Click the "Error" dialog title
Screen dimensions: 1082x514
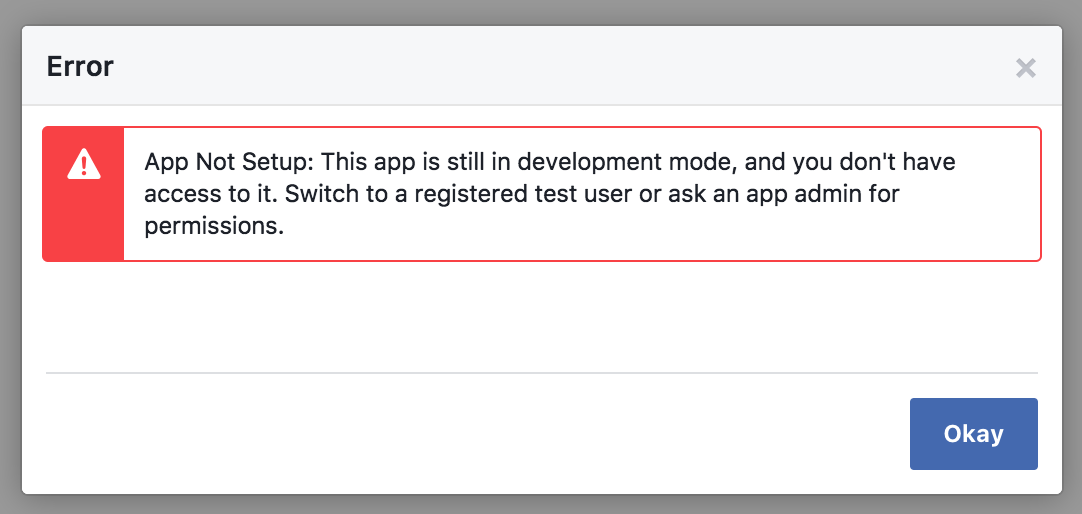(x=80, y=67)
